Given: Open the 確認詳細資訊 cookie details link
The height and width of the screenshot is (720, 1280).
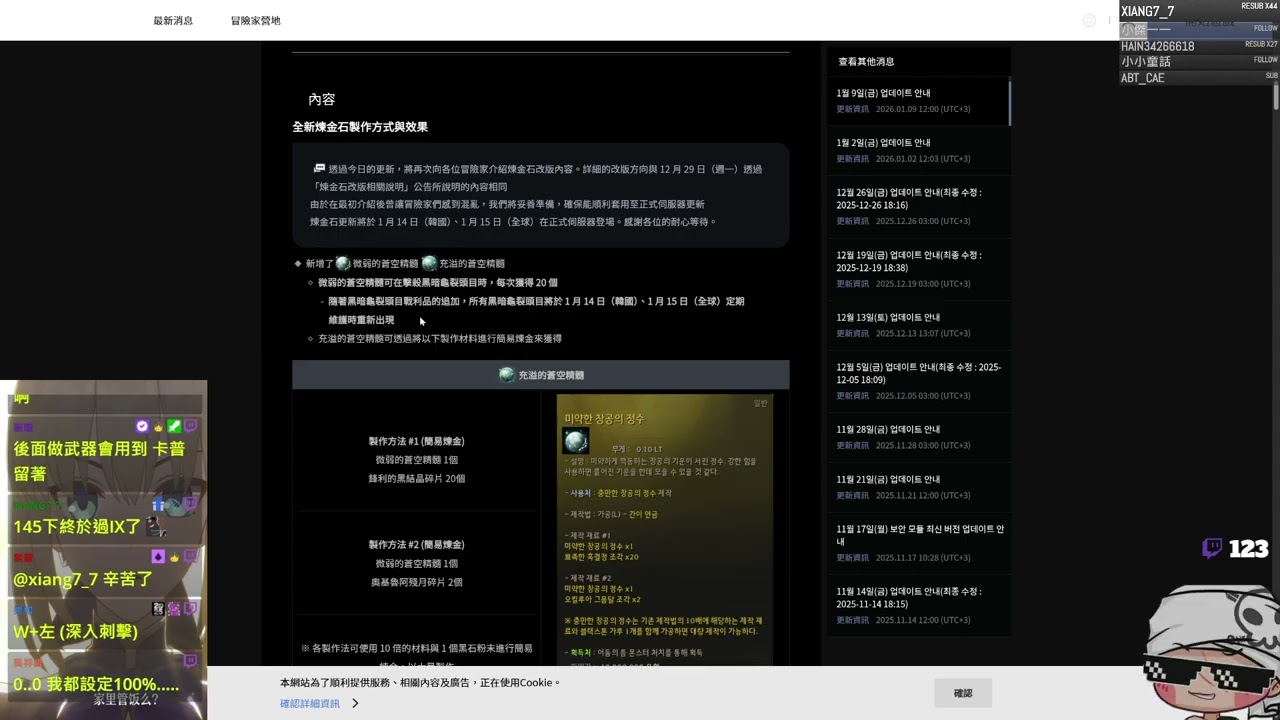Looking at the screenshot, I should (310, 704).
